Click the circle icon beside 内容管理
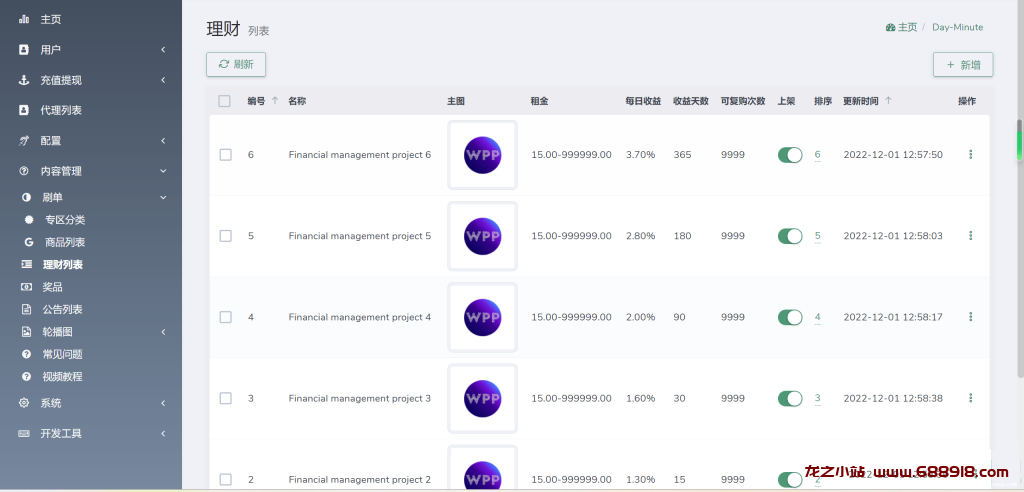This screenshot has height=492, width=1024. [x=24, y=171]
